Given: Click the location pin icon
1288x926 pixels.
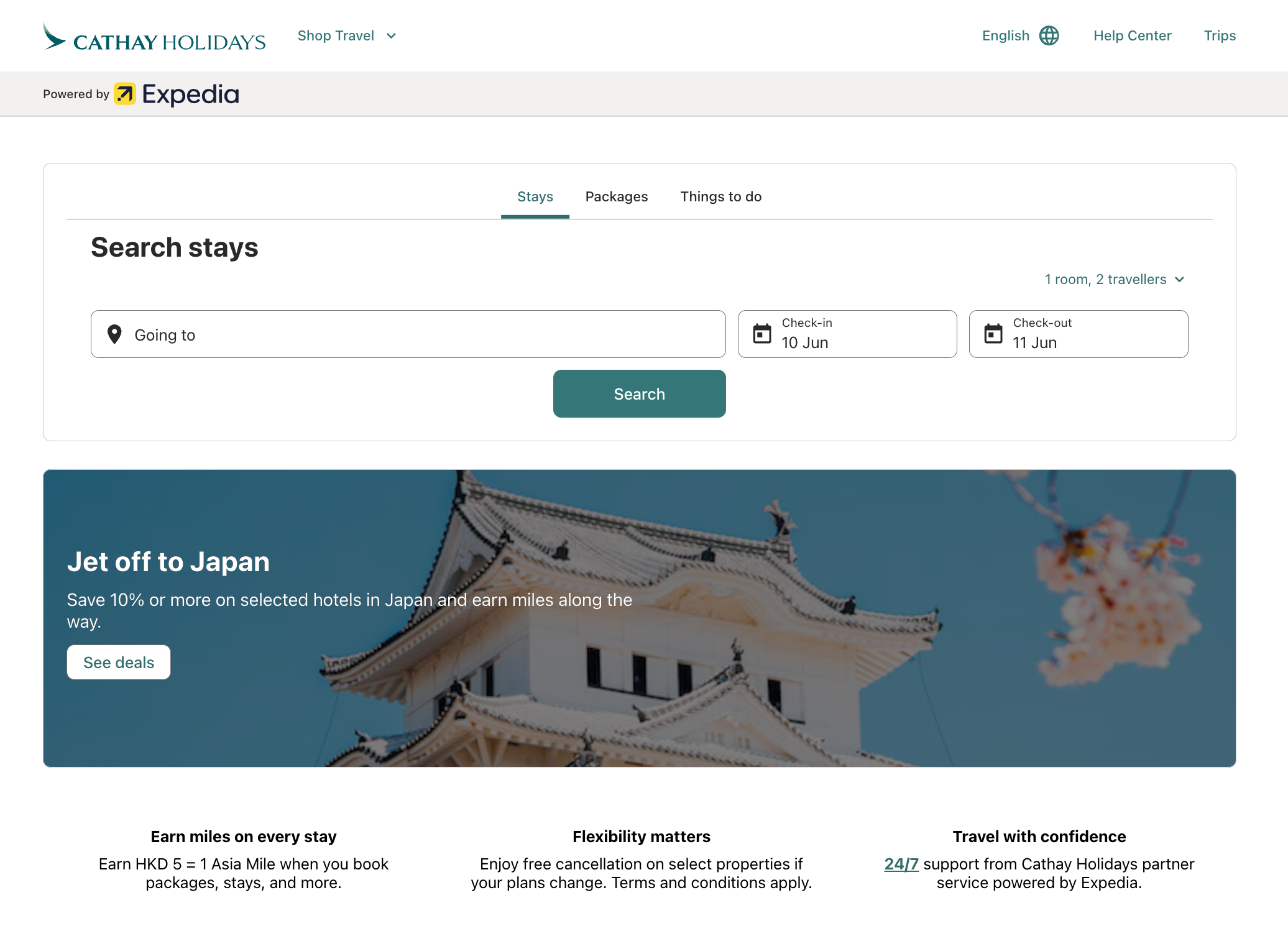Looking at the screenshot, I should click(x=114, y=334).
